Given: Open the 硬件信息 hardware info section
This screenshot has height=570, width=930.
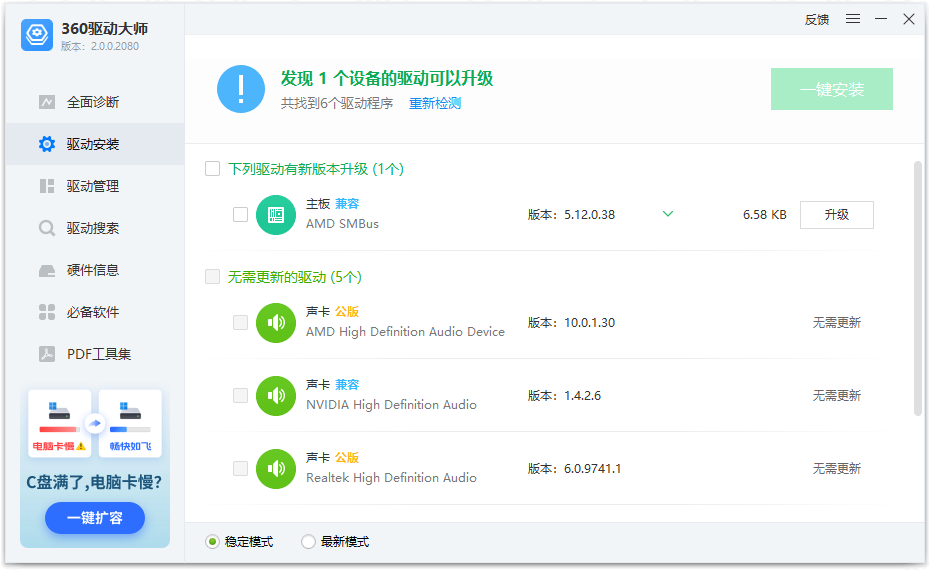Looking at the screenshot, I should (93, 270).
